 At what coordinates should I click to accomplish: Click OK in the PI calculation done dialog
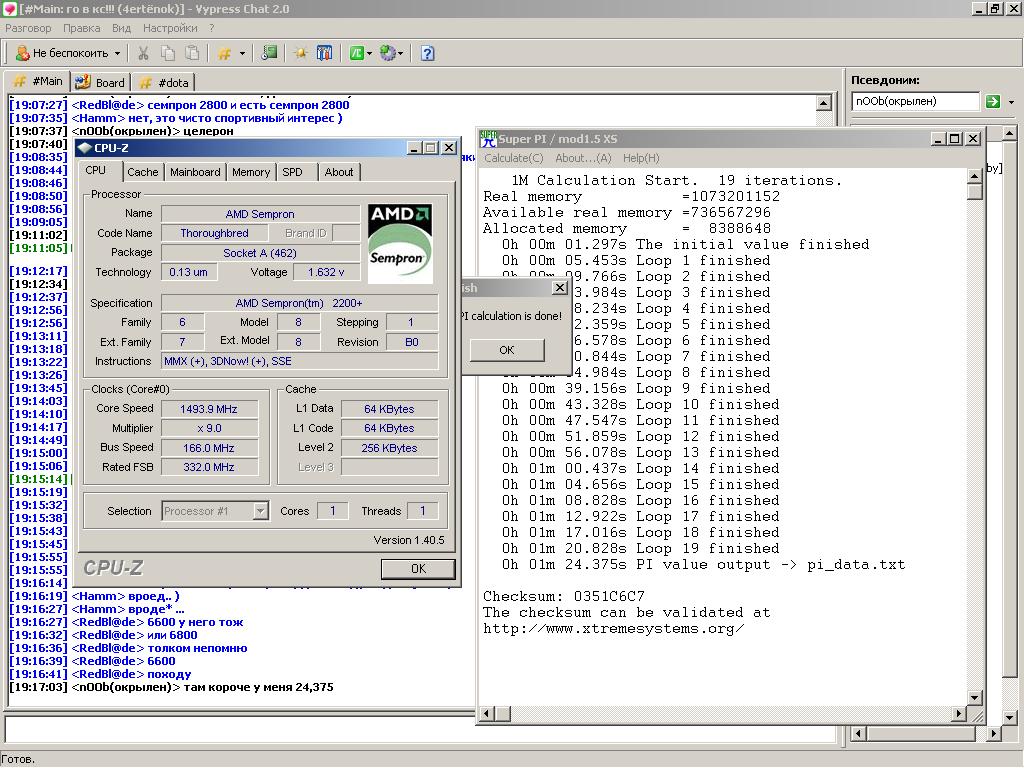[507, 350]
